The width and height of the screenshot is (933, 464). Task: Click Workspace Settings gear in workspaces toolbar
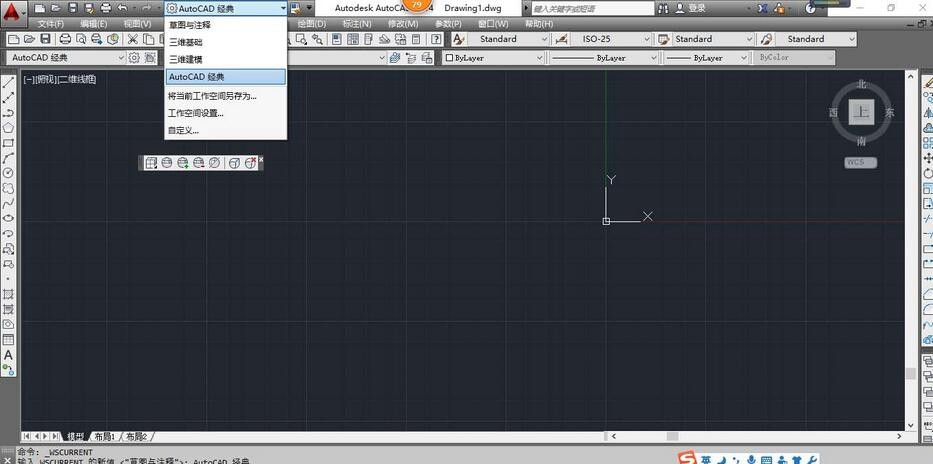[134, 58]
